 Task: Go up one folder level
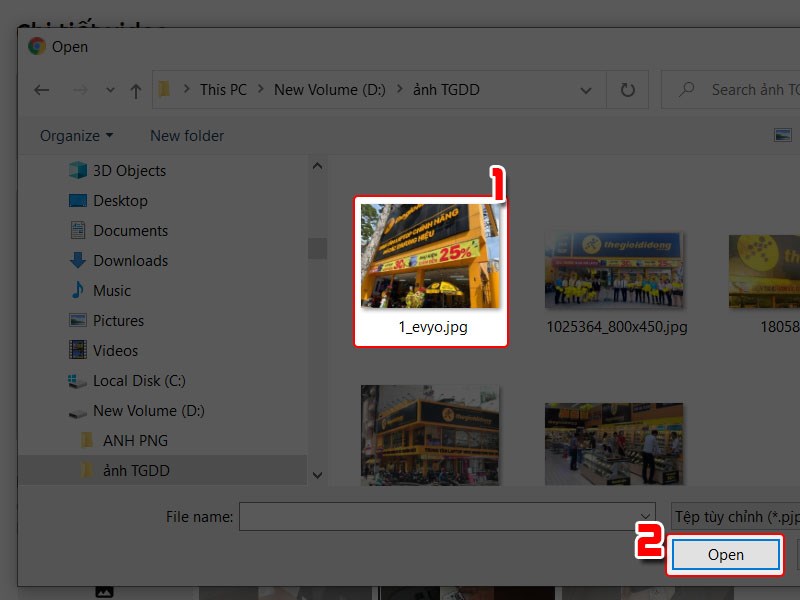136,91
